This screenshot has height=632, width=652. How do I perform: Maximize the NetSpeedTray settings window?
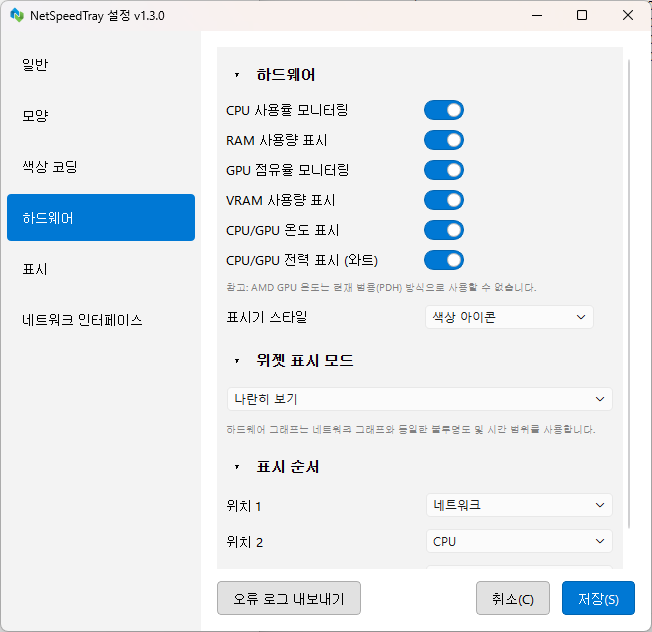(582, 15)
